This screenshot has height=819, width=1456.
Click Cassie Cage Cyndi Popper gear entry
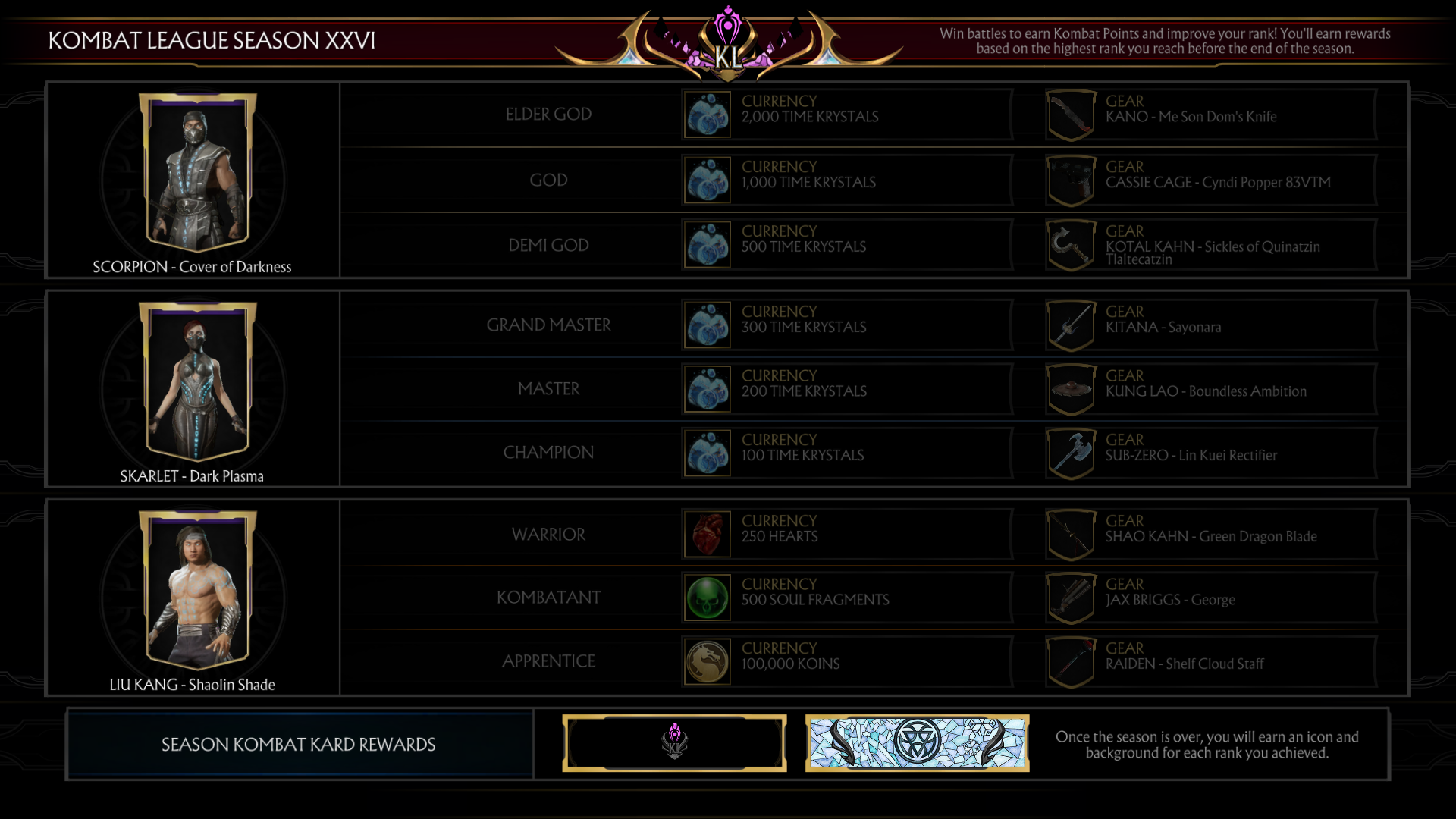coord(1210,180)
